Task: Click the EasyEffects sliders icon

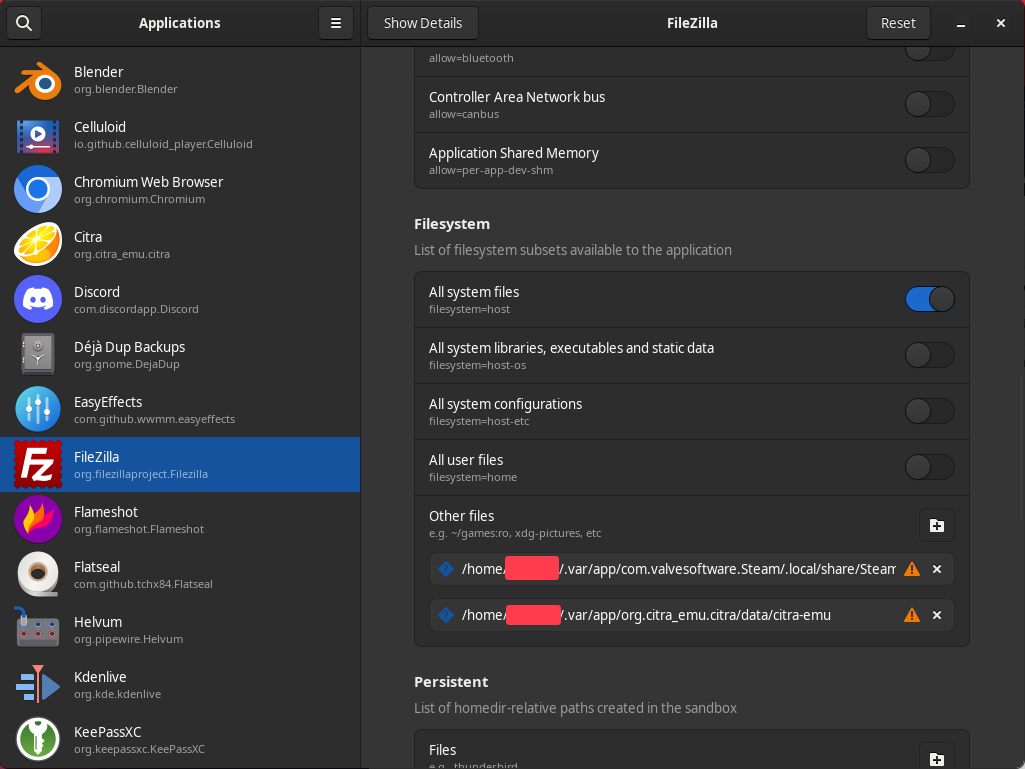Action: coord(38,409)
